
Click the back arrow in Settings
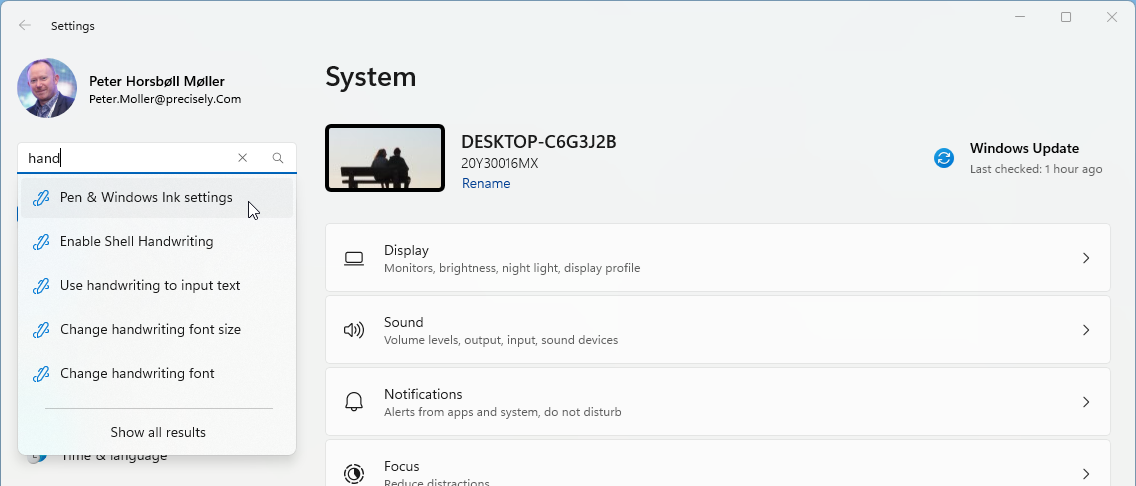click(x=25, y=25)
